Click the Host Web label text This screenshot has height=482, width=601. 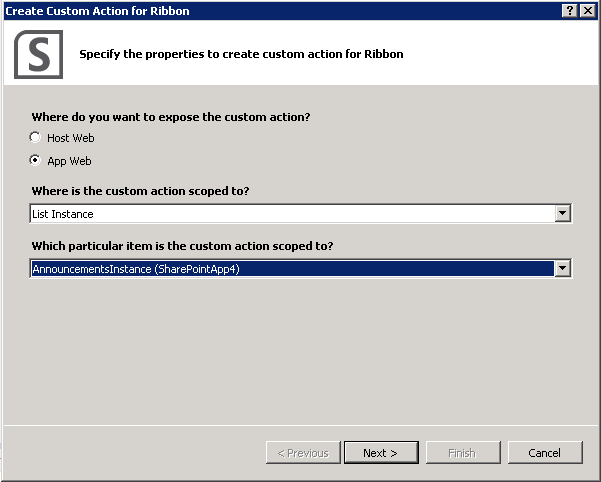coord(71,138)
